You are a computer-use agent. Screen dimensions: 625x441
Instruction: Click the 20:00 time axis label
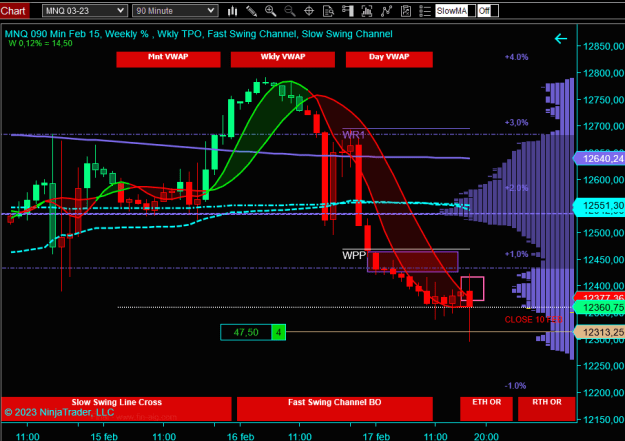click(x=486, y=436)
